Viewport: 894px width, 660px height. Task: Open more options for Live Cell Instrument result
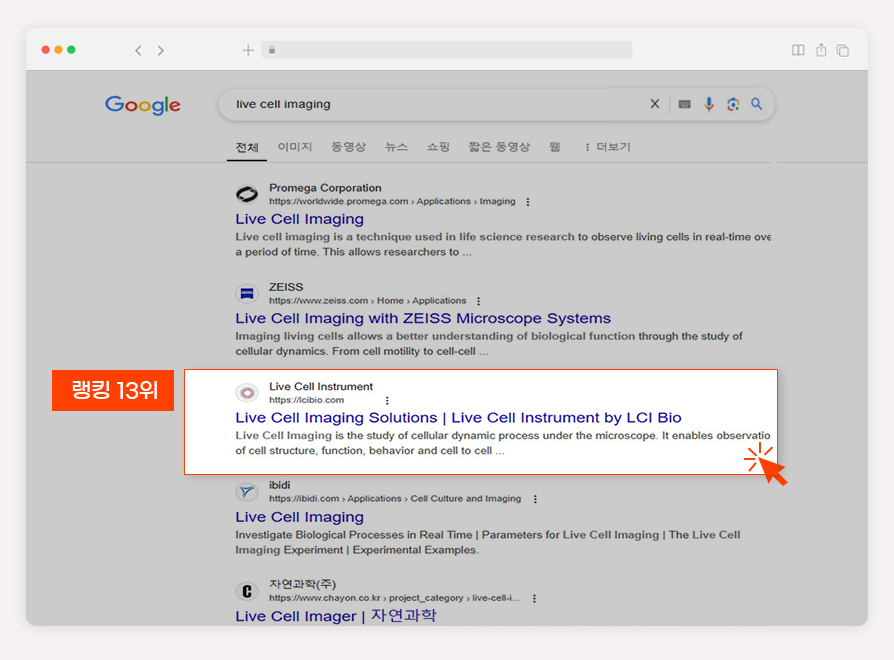[x=387, y=400]
